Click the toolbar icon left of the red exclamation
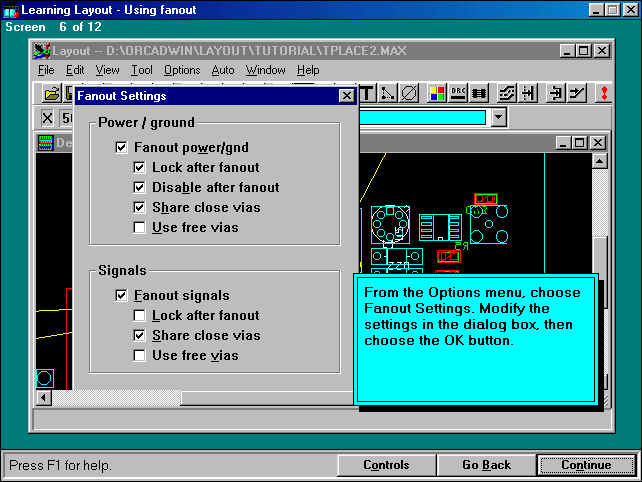 [x=578, y=94]
